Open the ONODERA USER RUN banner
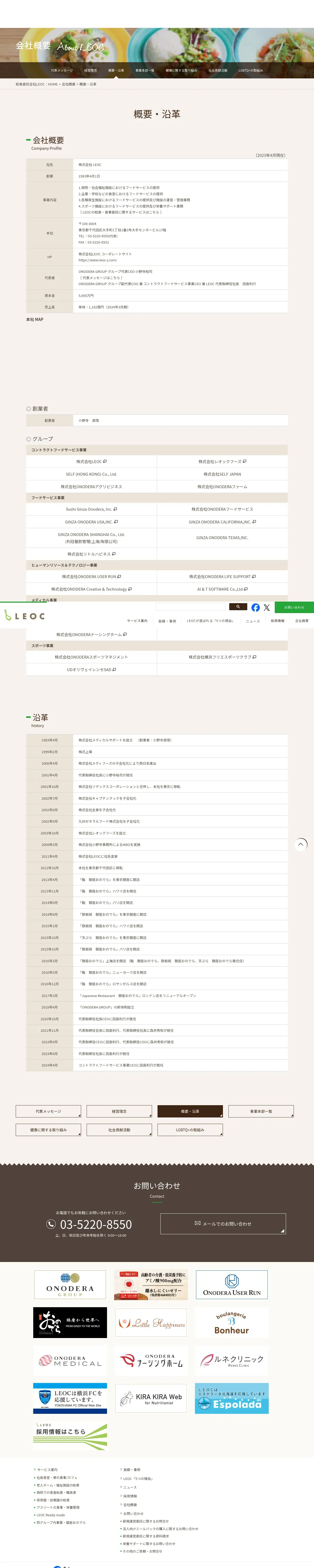The image size is (314, 1568). [232, 1285]
